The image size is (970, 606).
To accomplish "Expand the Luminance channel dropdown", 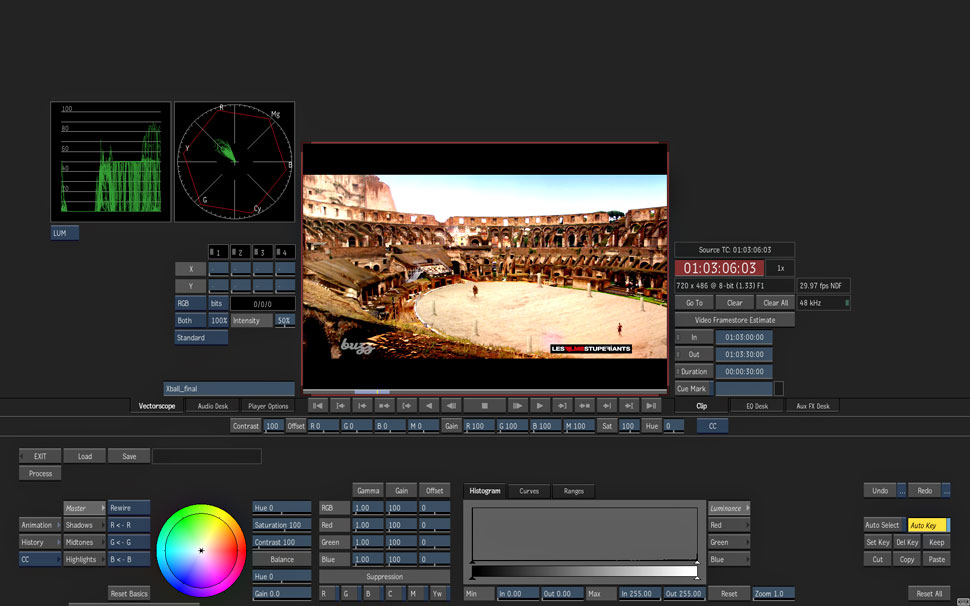I will (729, 508).
